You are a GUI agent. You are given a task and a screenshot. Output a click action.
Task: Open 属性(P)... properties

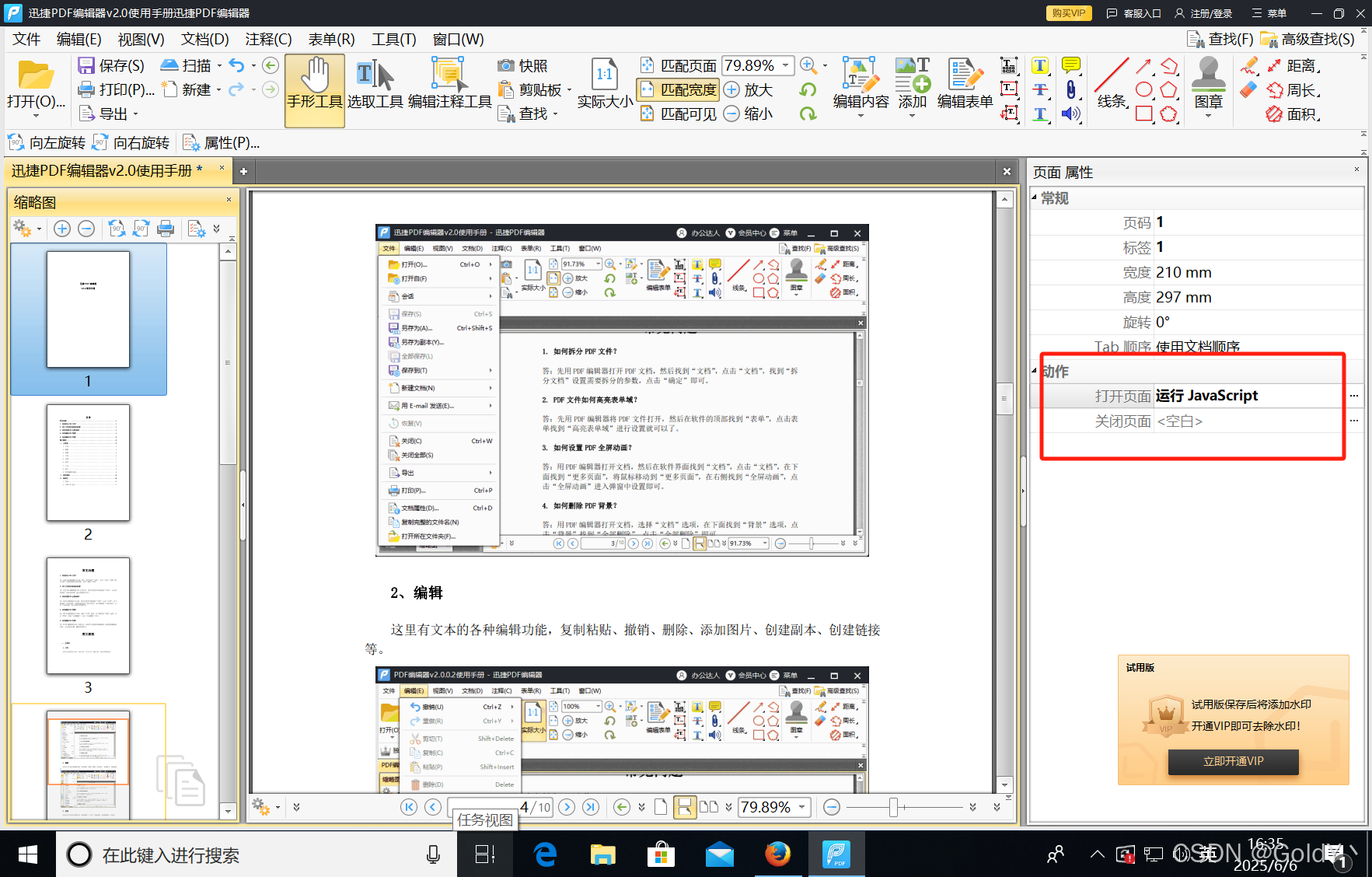221,143
